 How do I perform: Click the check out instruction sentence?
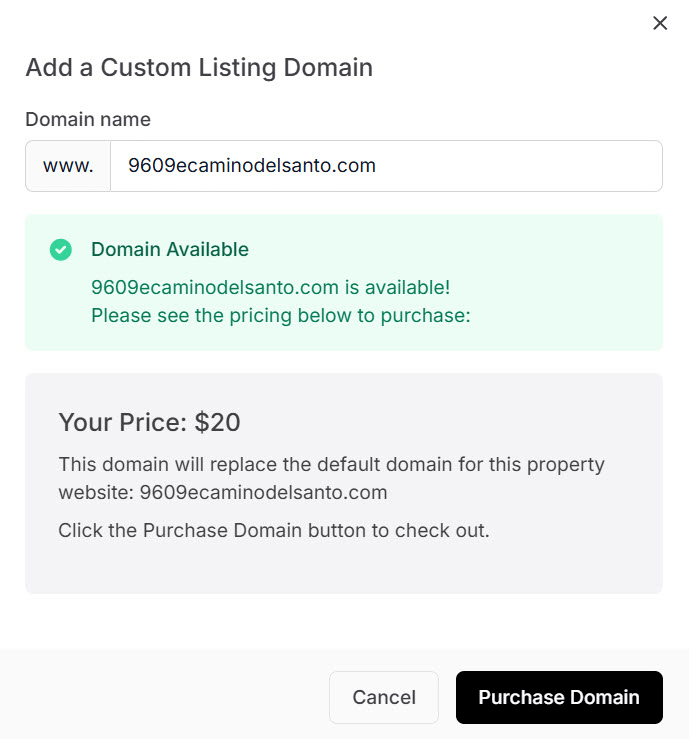(274, 530)
